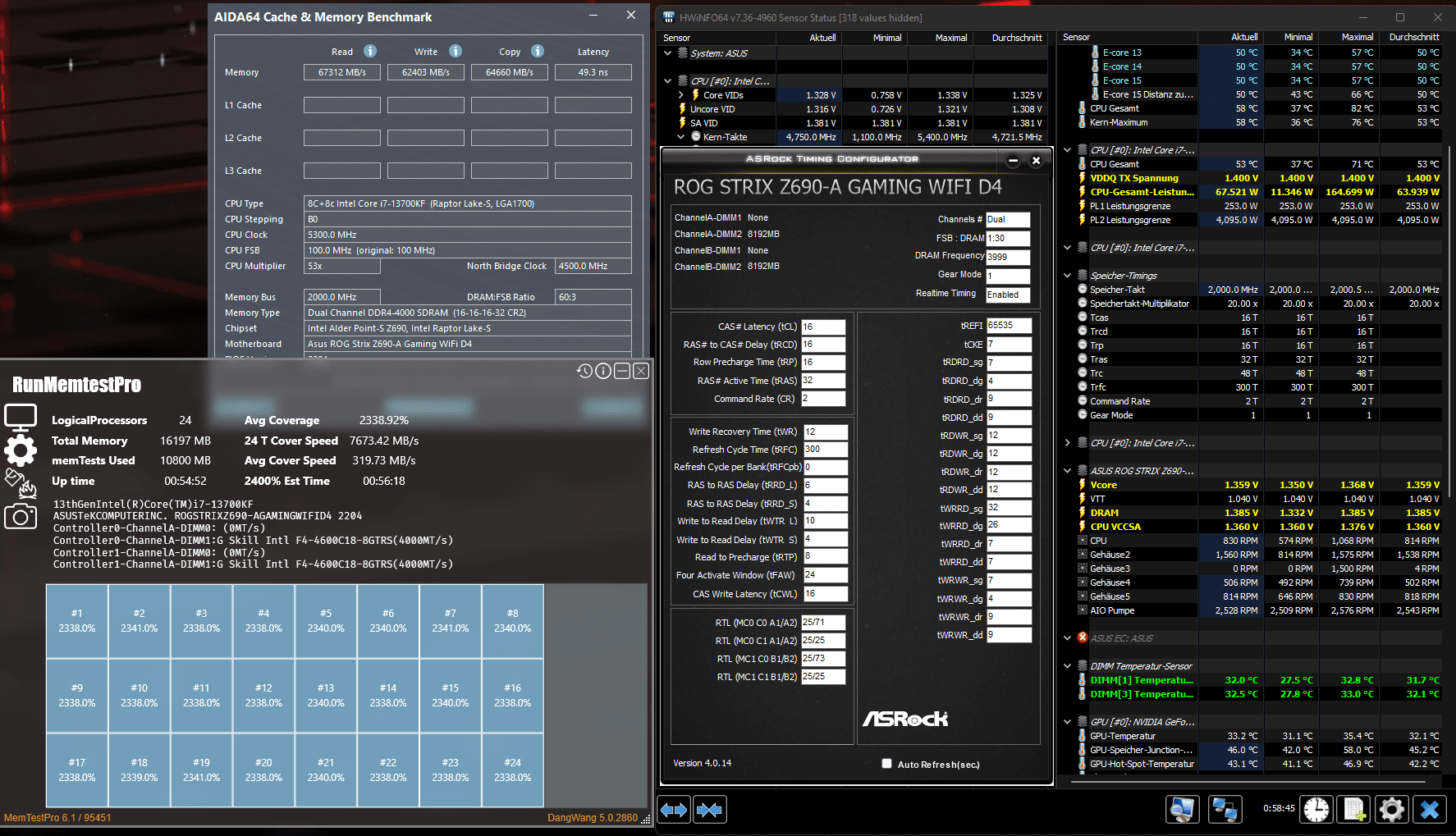The image size is (1456, 836).
Task: Click Write info icon in AIDA64 benchmark
Action: coord(456,51)
